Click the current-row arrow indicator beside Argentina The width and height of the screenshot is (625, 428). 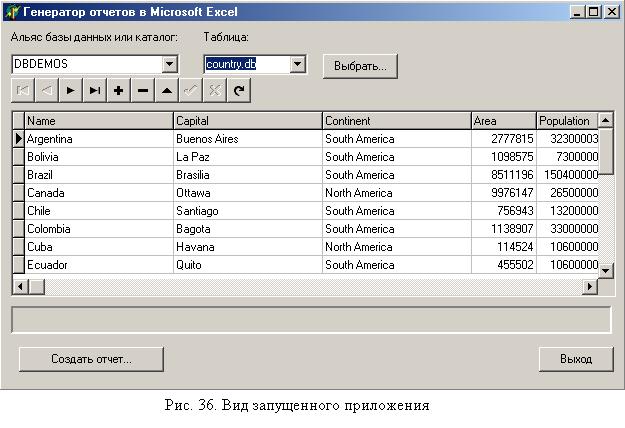[19, 139]
